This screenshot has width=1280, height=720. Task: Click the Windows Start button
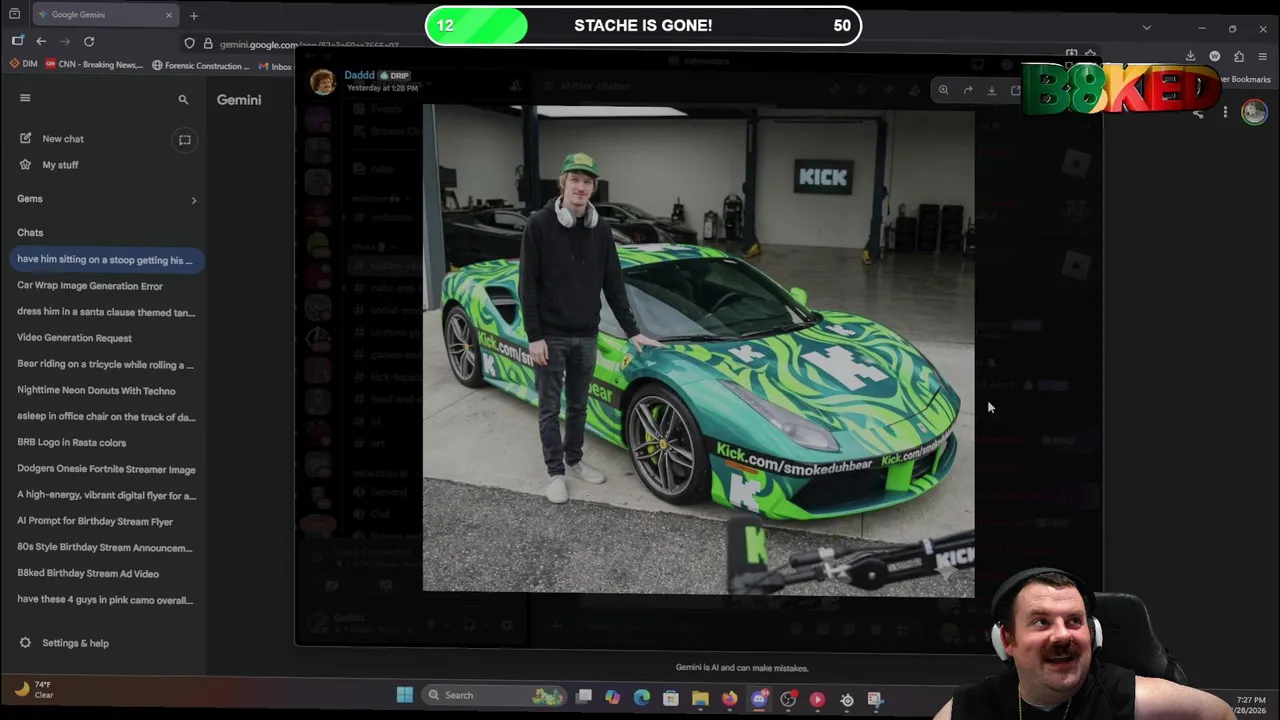coord(405,695)
